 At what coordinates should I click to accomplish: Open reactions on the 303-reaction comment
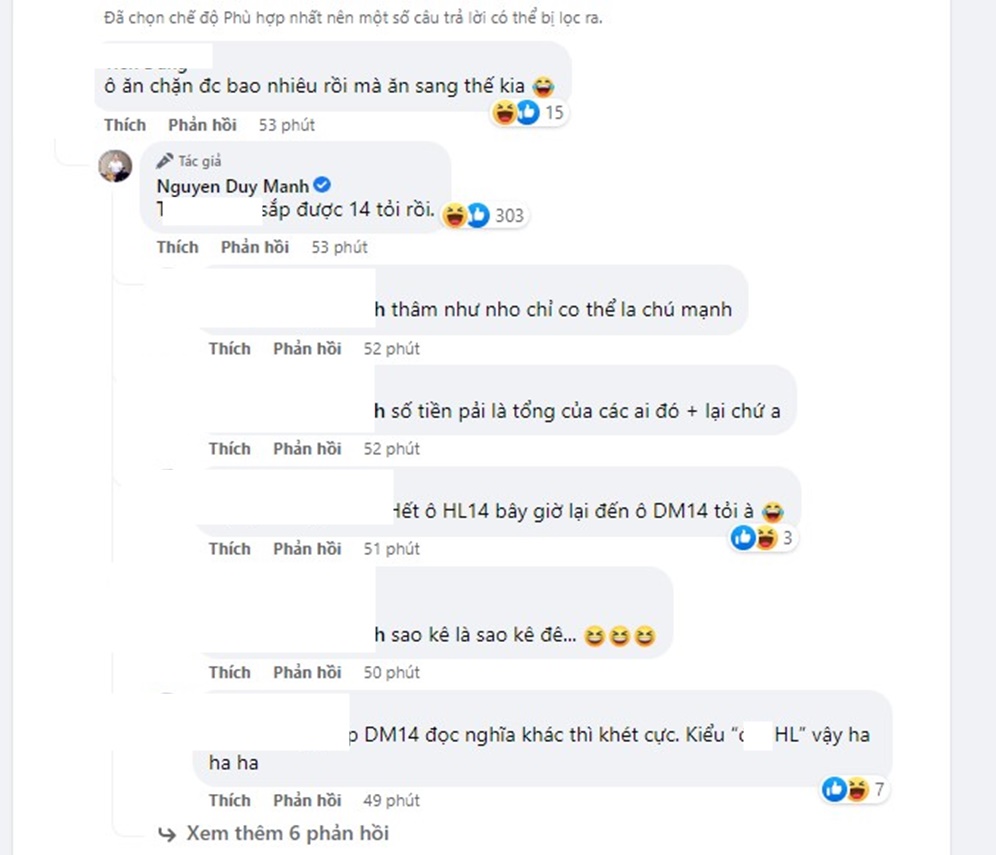(485, 215)
